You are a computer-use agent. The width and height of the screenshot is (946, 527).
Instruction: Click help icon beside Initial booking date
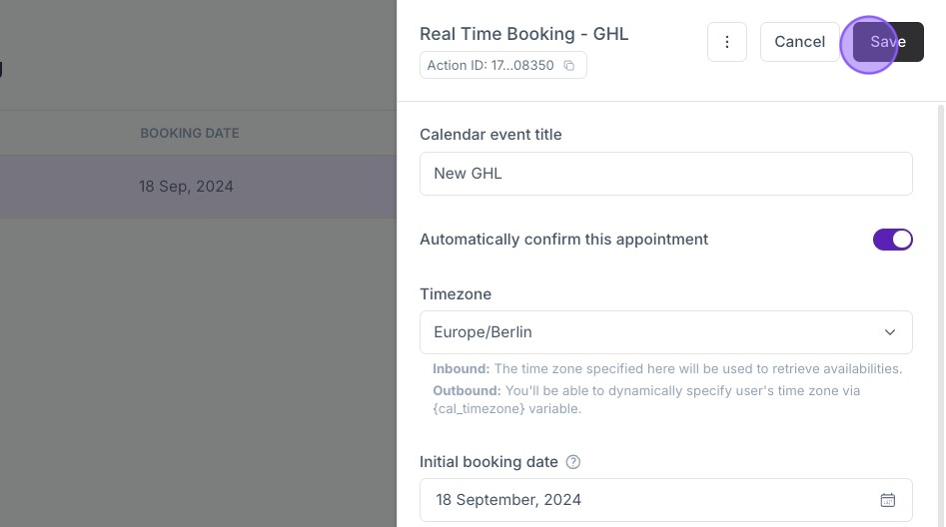coord(573,462)
